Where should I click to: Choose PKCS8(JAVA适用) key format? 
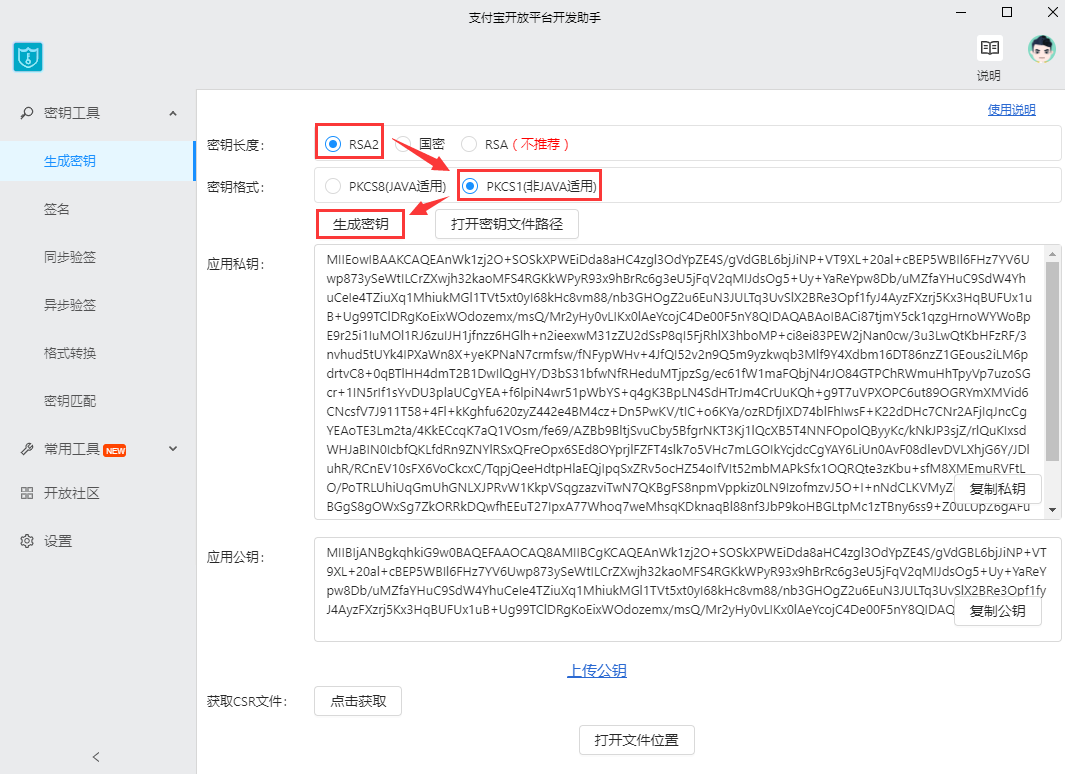coord(333,185)
